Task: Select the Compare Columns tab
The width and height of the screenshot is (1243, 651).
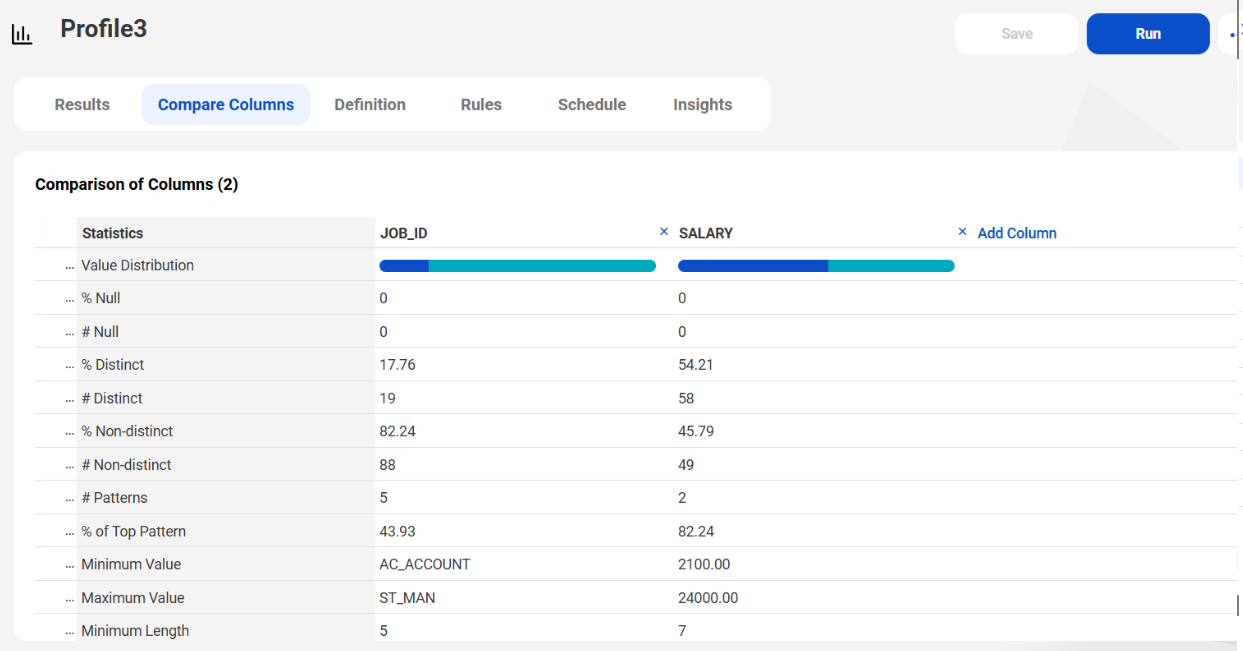Action: [226, 104]
